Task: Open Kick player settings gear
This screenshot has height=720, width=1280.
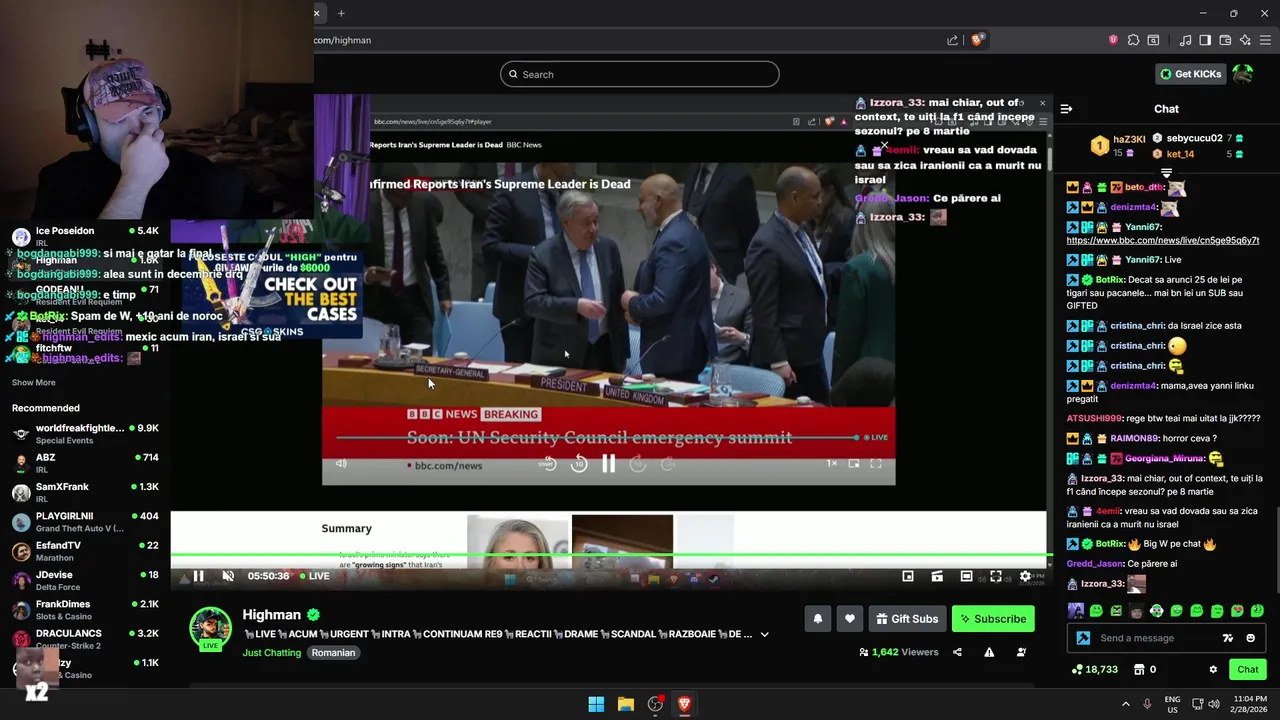Action: point(1025,576)
